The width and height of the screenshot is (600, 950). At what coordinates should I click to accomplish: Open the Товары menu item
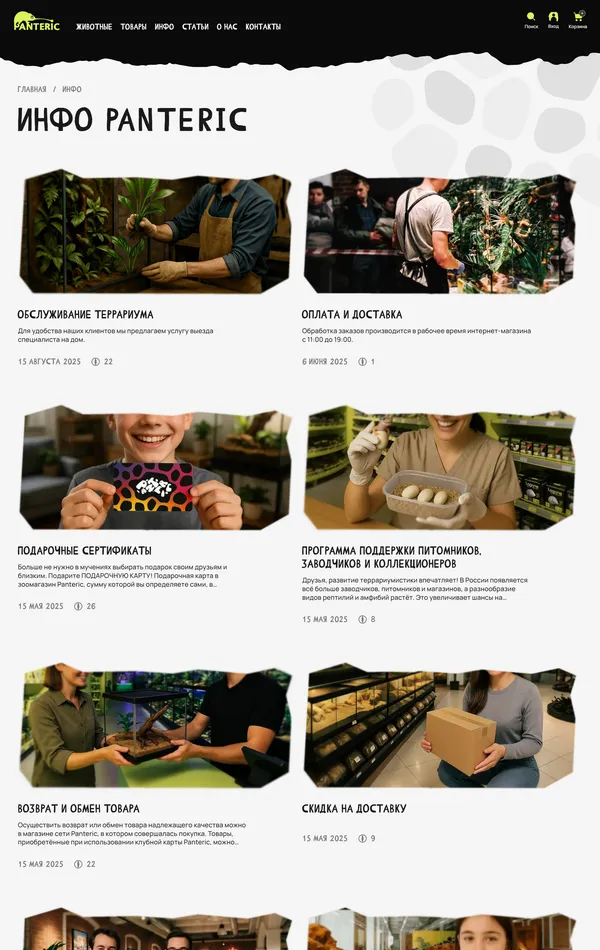point(133,27)
